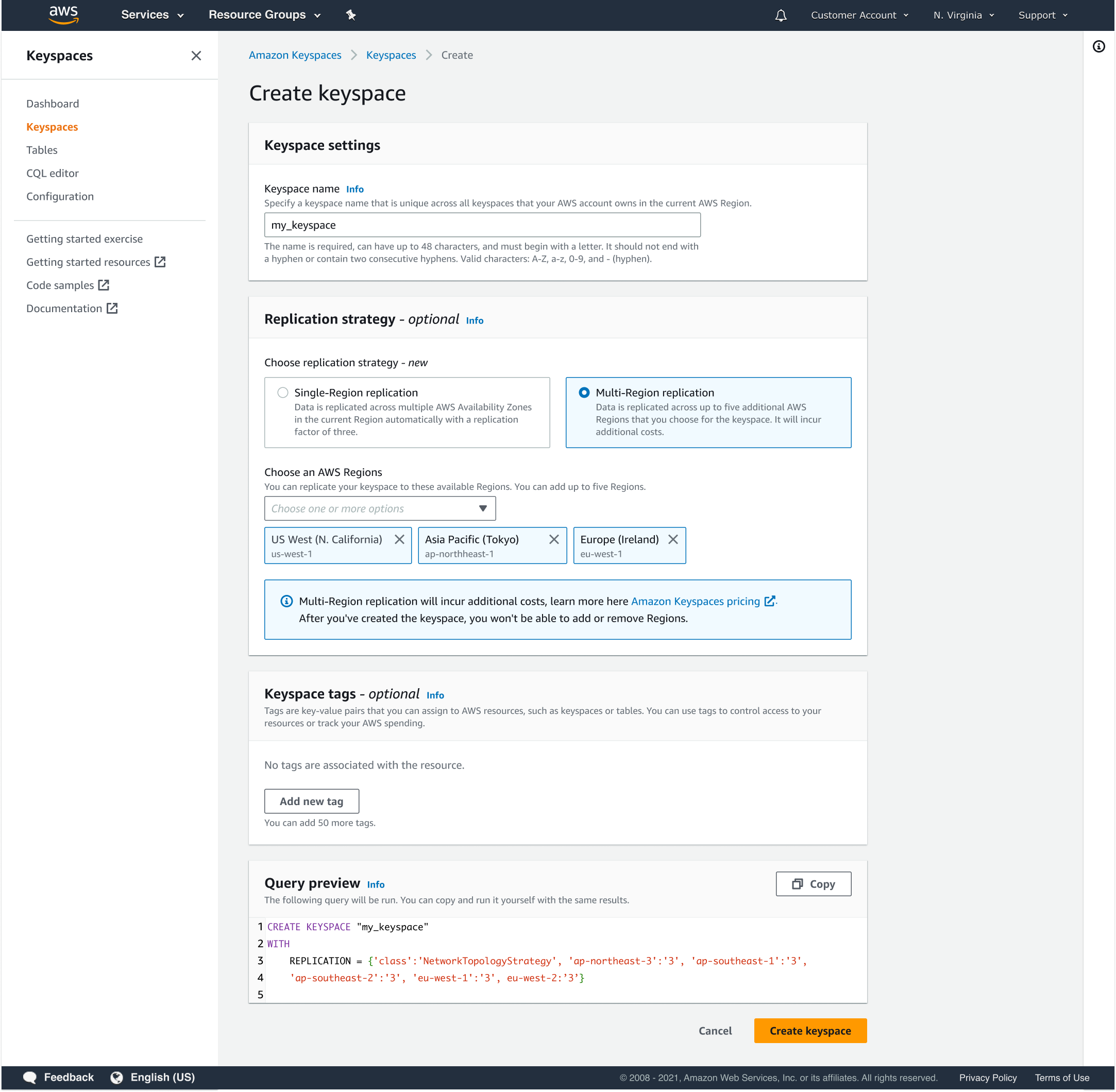The image size is (1116, 1092).
Task: Open the N. Virginia region dropdown
Action: pyautogui.click(x=963, y=15)
